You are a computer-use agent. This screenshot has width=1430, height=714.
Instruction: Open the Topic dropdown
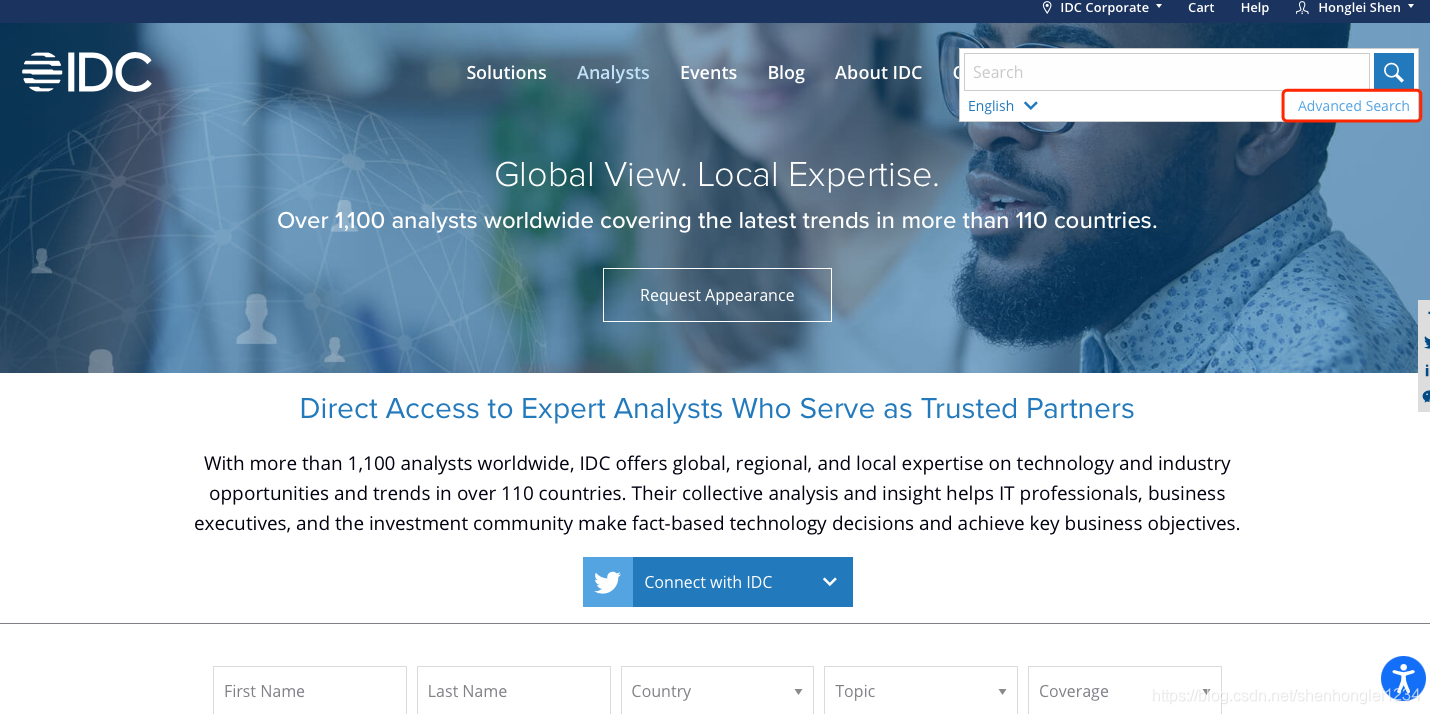click(920, 691)
